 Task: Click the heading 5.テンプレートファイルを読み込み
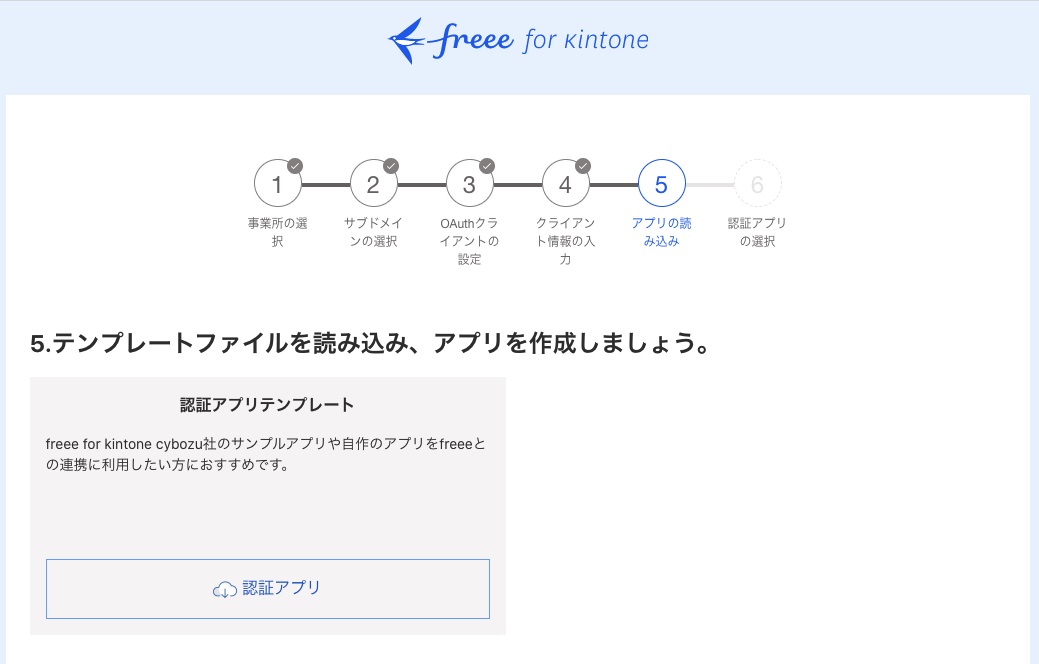pos(370,343)
